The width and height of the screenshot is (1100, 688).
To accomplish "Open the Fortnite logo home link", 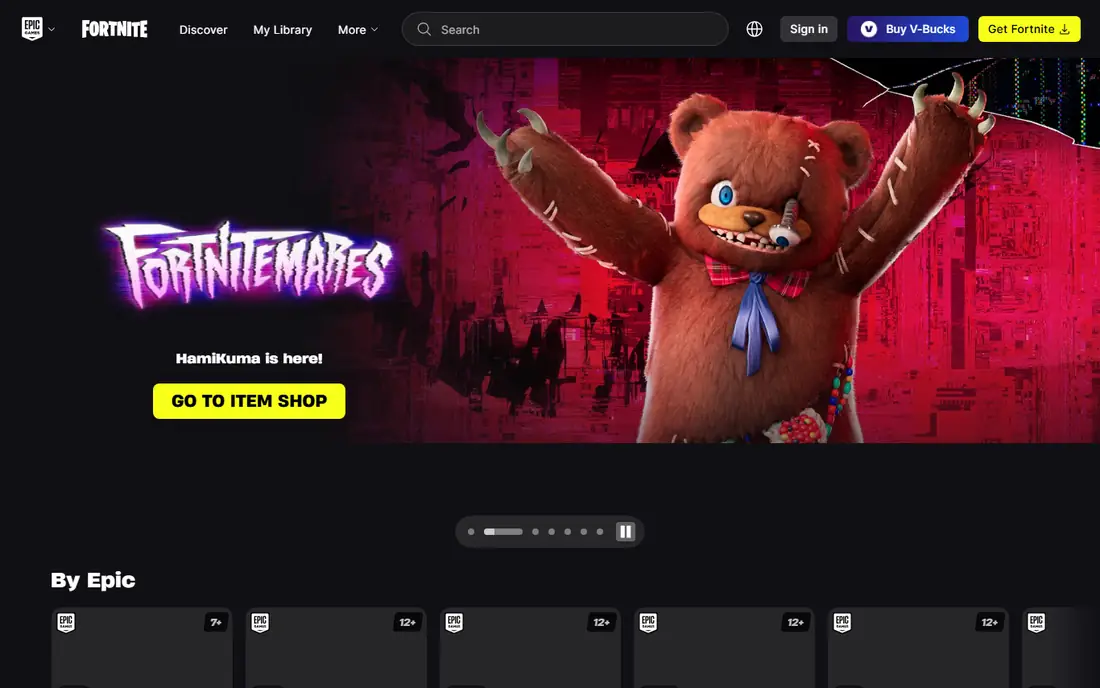I will click(114, 29).
